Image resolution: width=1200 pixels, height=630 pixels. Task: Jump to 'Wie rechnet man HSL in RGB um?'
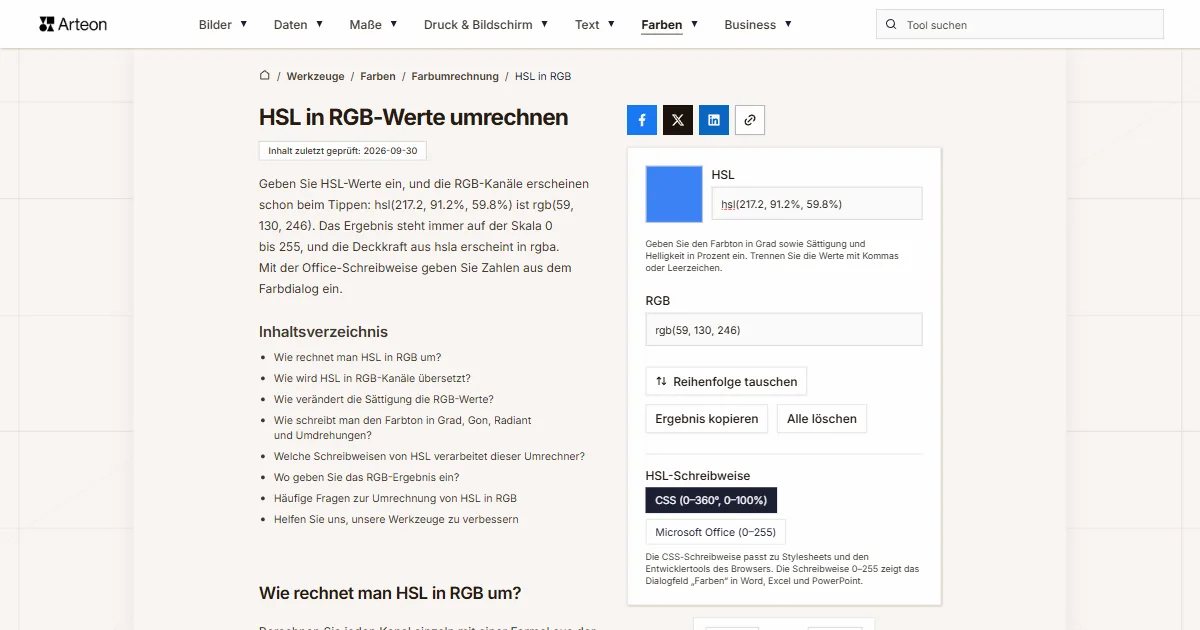(x=357, y=357)
